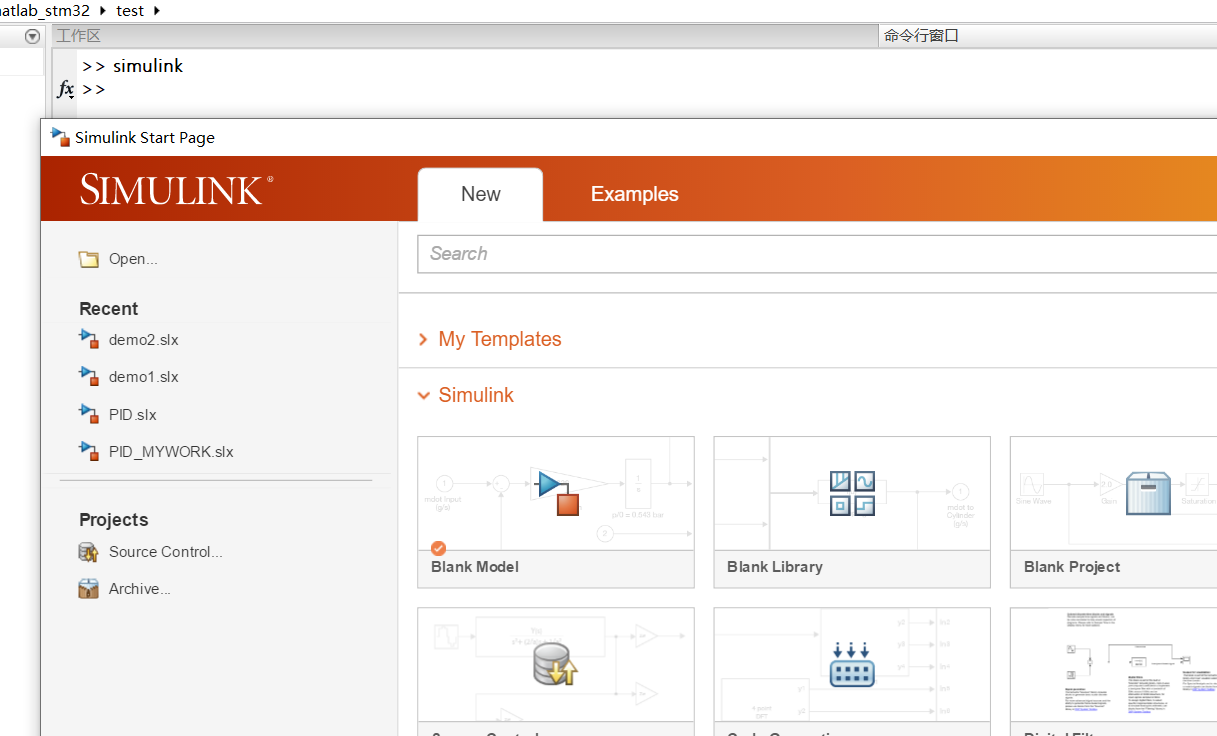
Task: Click the Source Control project icon
Action: tap(89, 552)
